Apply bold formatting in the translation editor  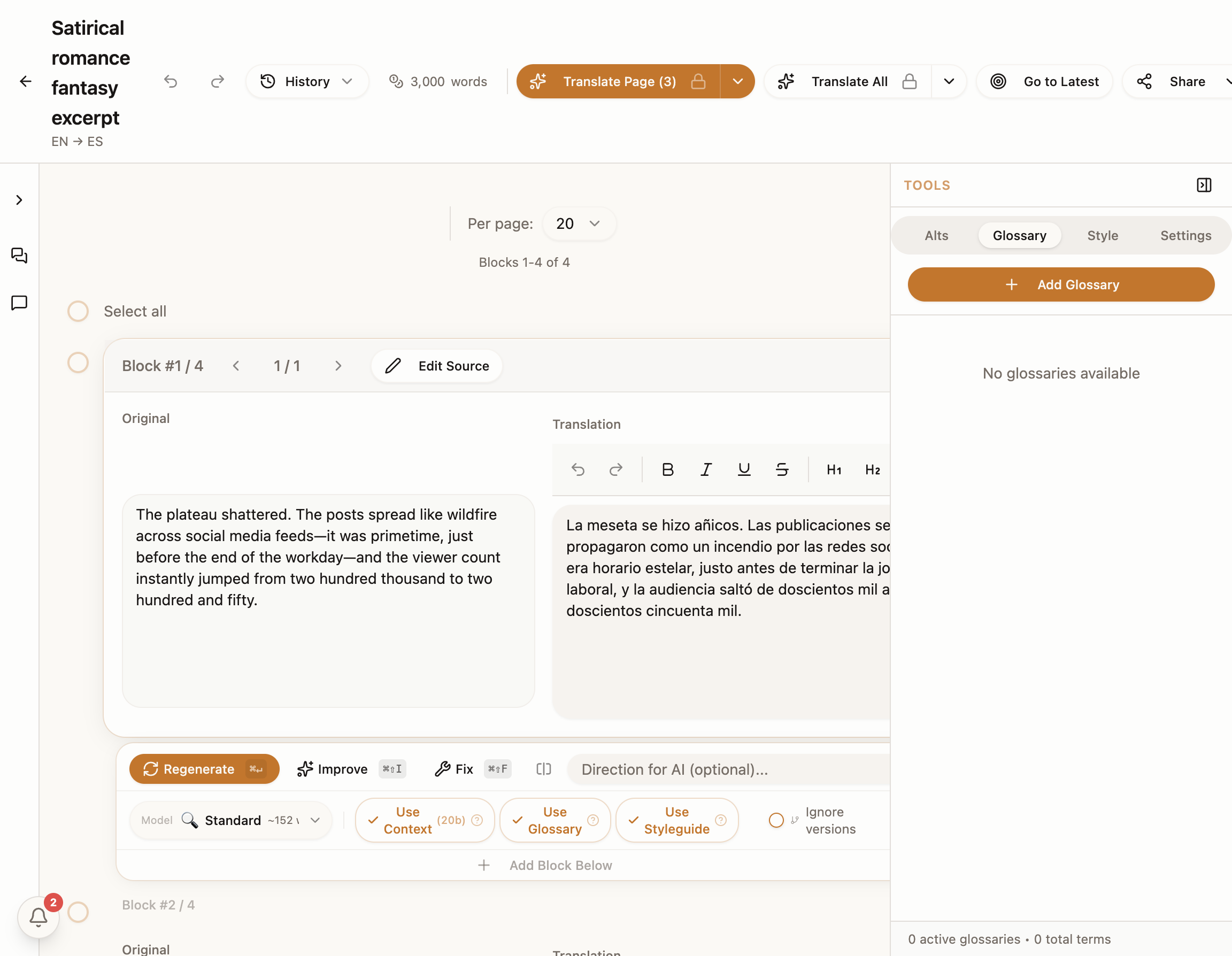coord(668,469)
